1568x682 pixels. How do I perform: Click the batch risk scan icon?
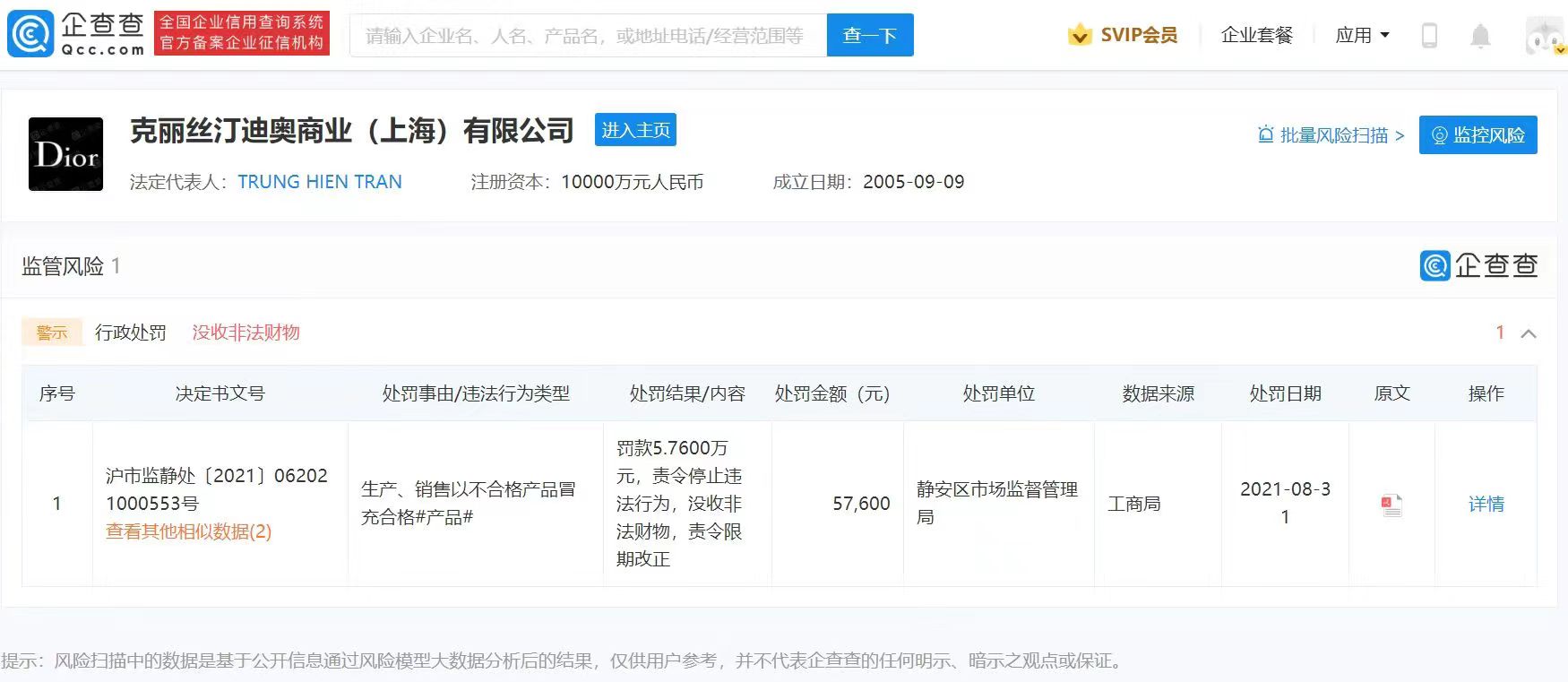tap(1266, 134)
